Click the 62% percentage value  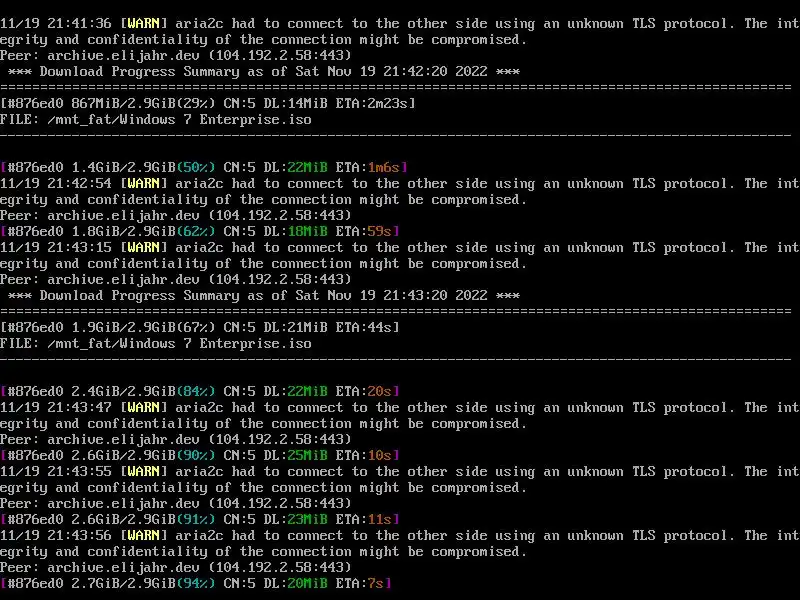pyautogui.click(x=196, y=232)
